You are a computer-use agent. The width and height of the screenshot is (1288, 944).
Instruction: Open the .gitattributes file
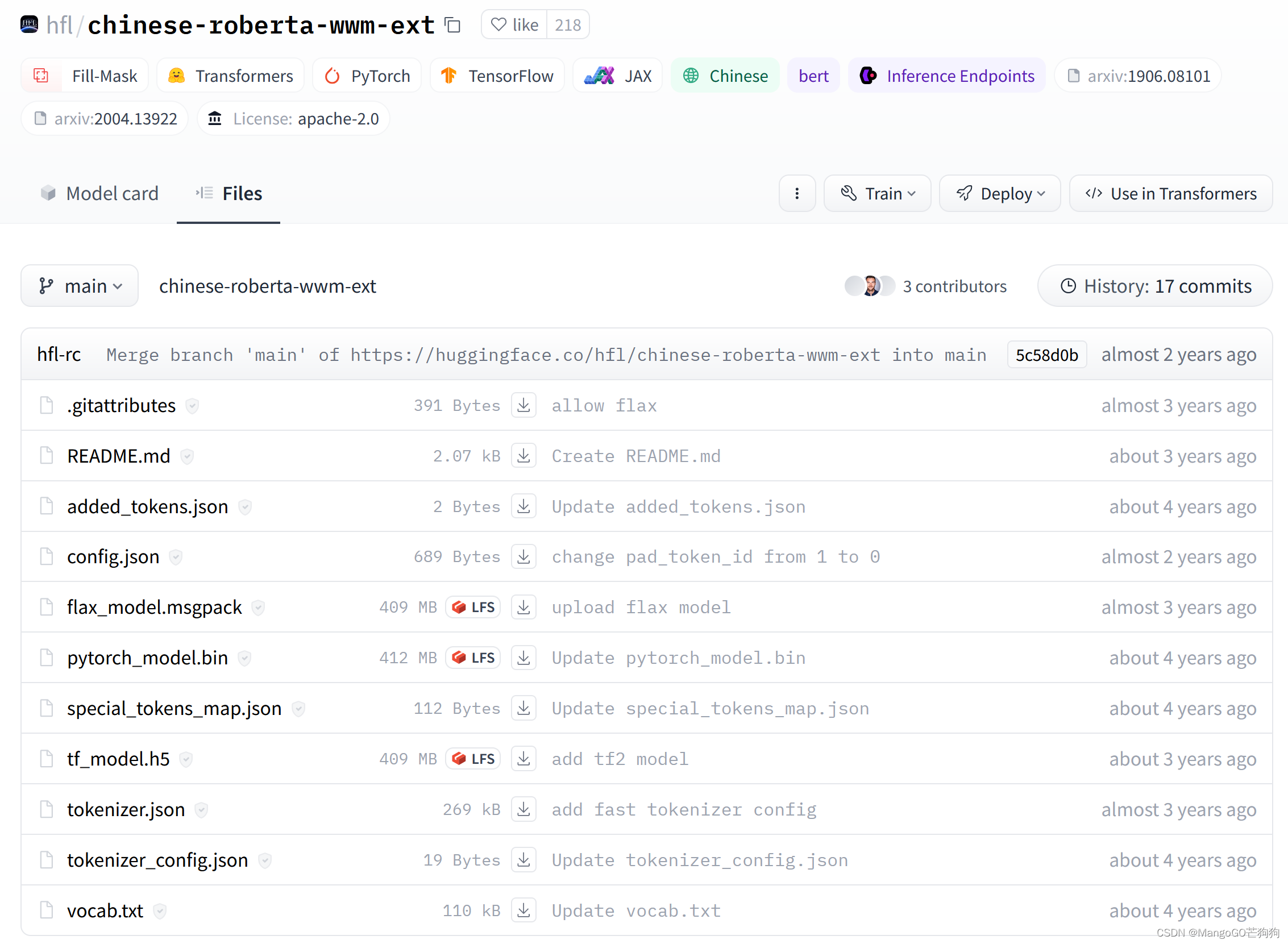click(121, 405)
